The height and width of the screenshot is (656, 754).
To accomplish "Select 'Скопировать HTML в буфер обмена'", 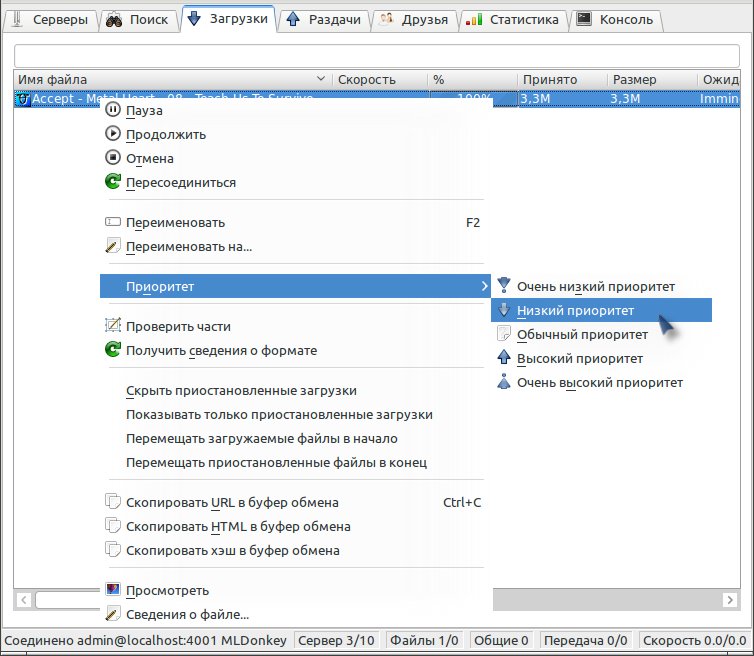I will coord(295,526).
